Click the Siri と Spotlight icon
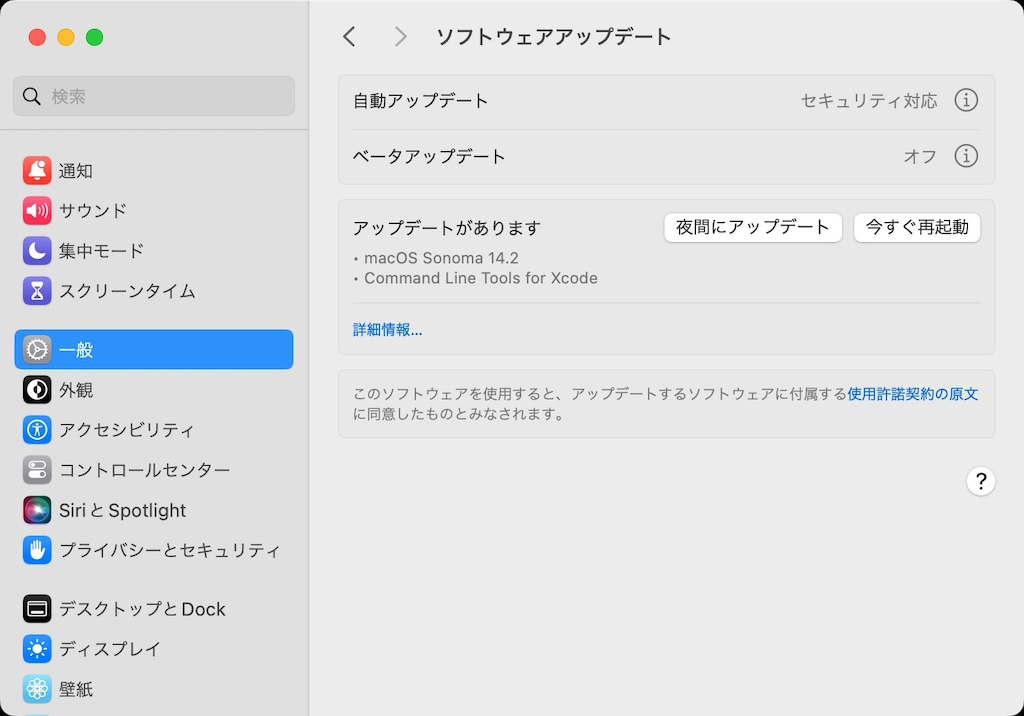Viewport: 1024px width, 716px height. (x=37, y=510)
